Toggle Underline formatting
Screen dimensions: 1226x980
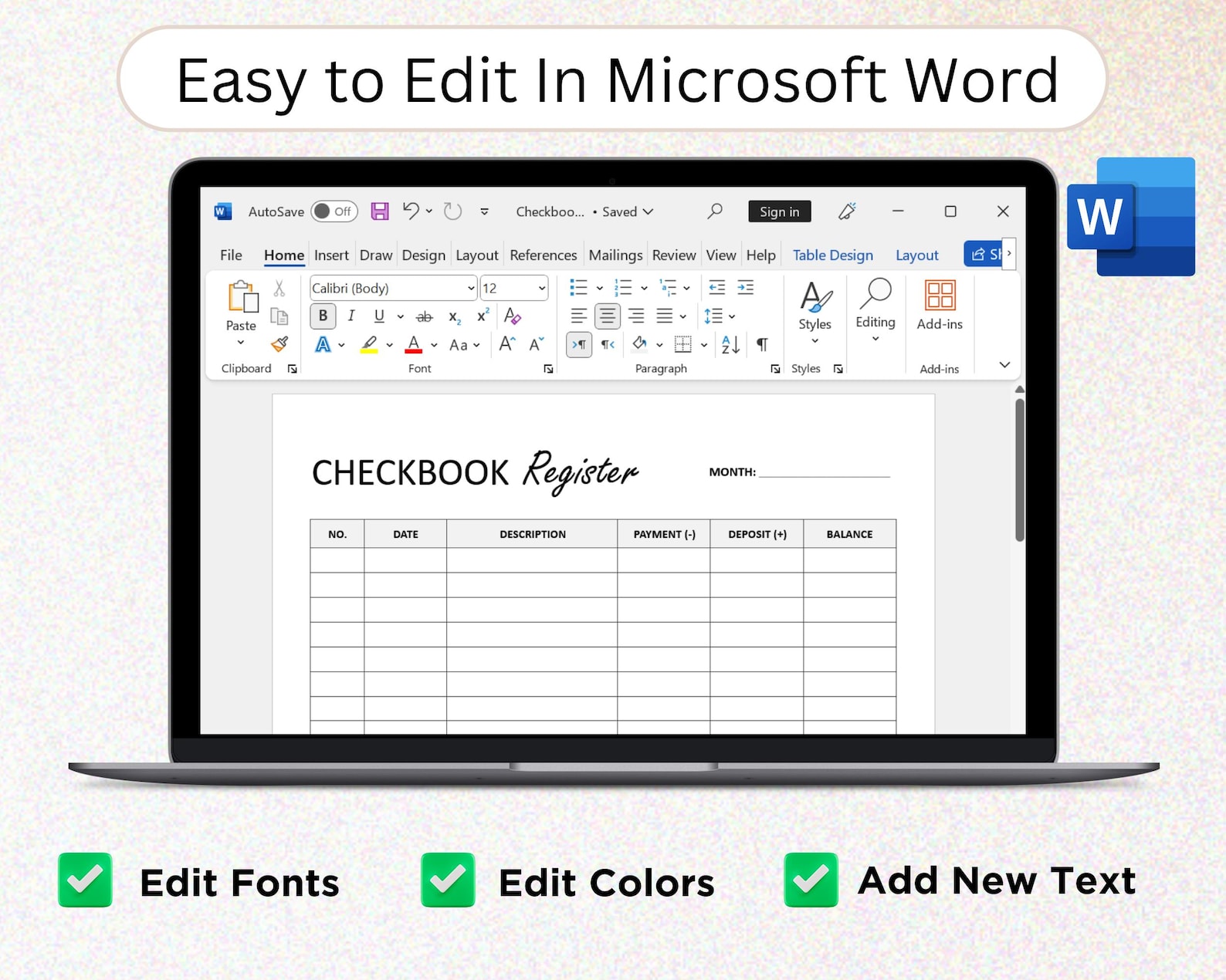tap(379, 316)
